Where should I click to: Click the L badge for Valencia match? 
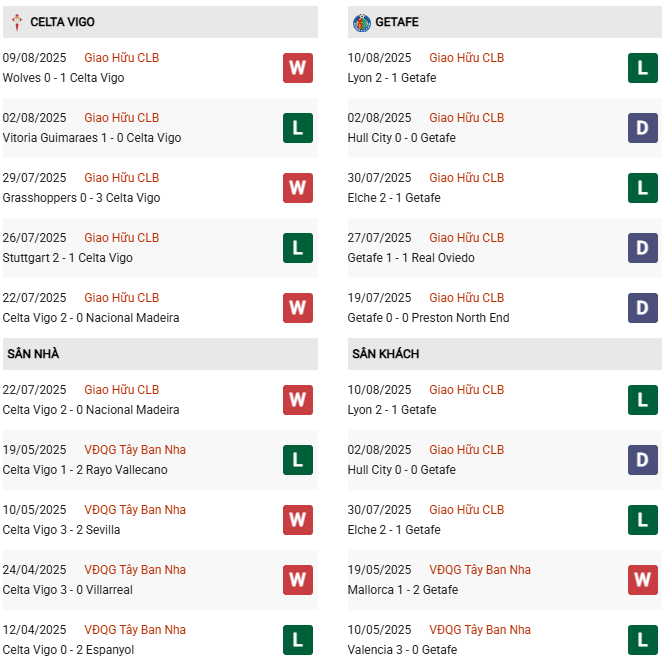(642, 640)
